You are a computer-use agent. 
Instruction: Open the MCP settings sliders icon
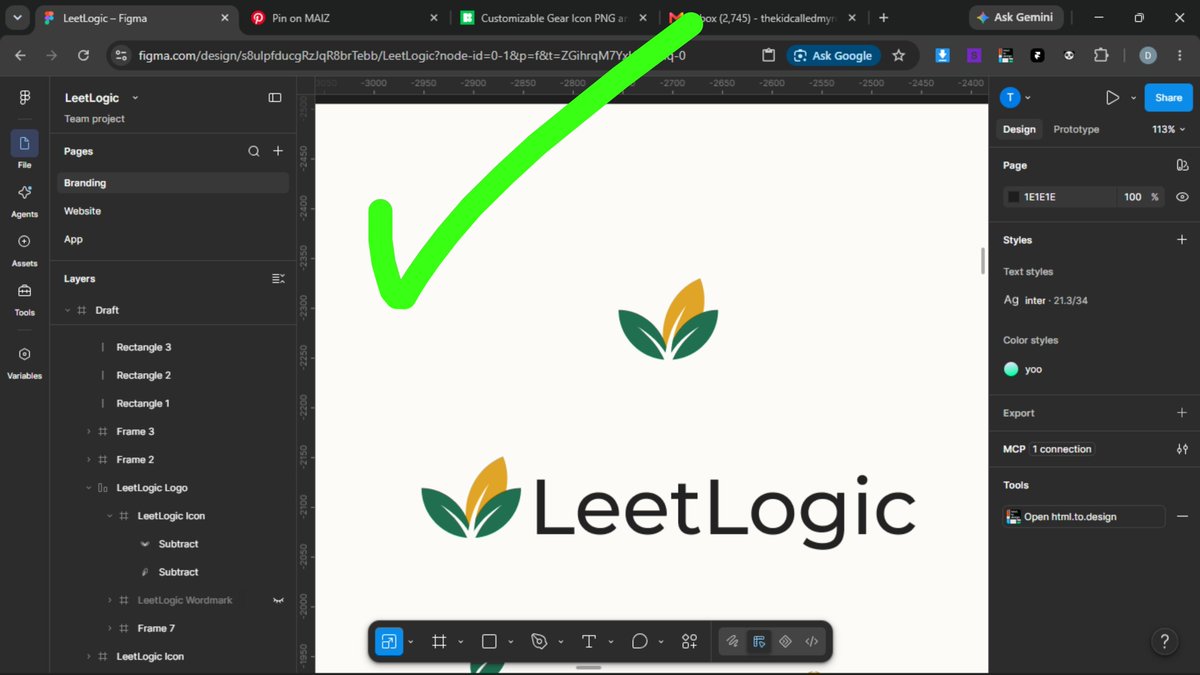click(x=1182, y=449)
